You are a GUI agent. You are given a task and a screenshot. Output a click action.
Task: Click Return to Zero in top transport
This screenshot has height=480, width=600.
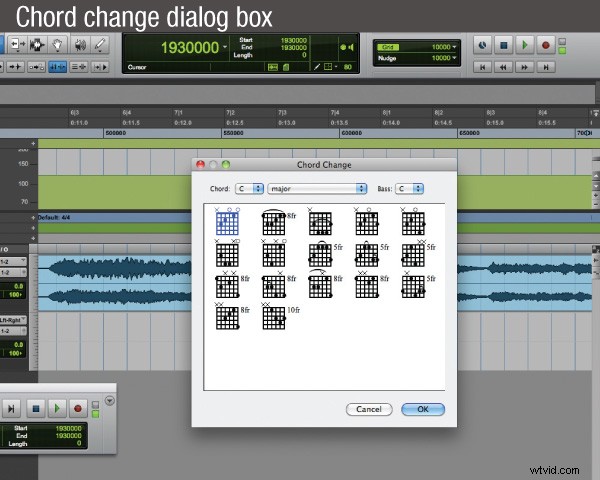coord(483,67)
